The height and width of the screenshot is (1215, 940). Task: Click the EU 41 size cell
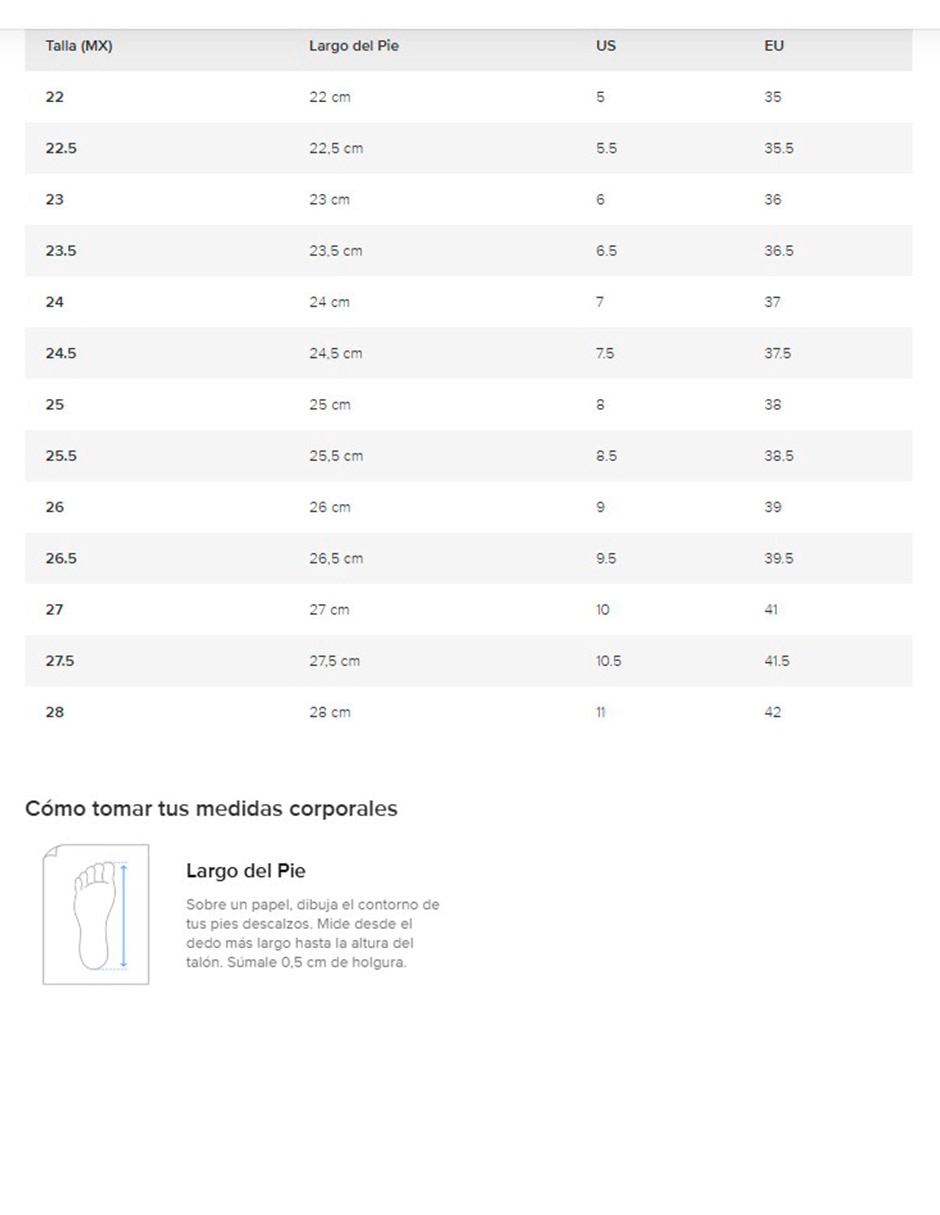coord(771,610)
